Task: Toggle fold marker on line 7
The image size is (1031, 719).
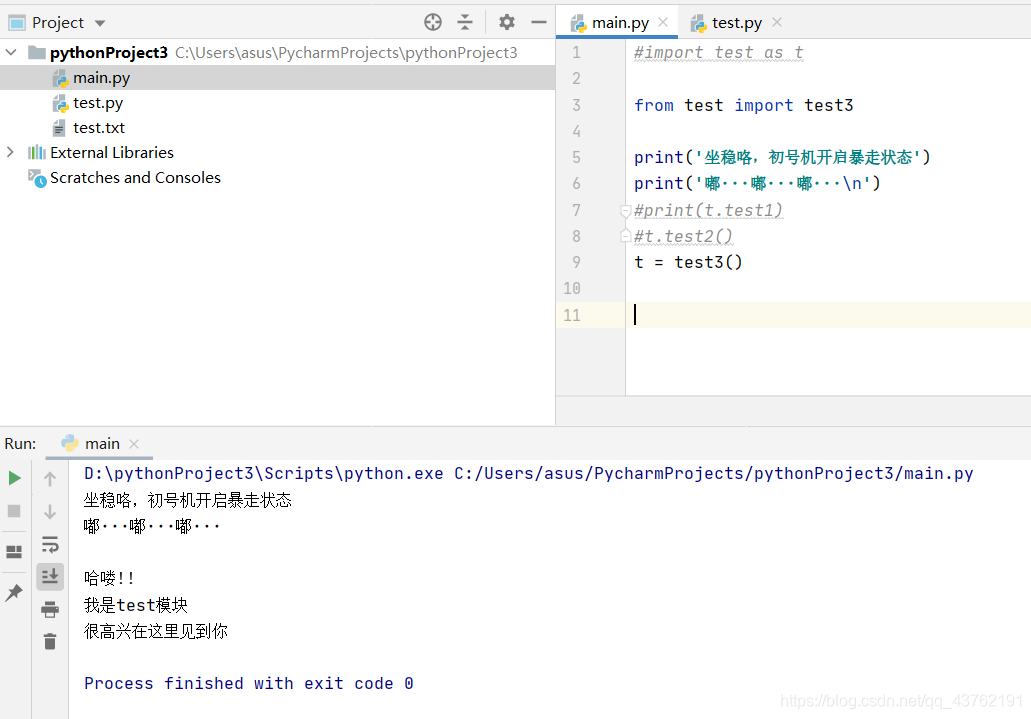Action: tap(626, 211)
